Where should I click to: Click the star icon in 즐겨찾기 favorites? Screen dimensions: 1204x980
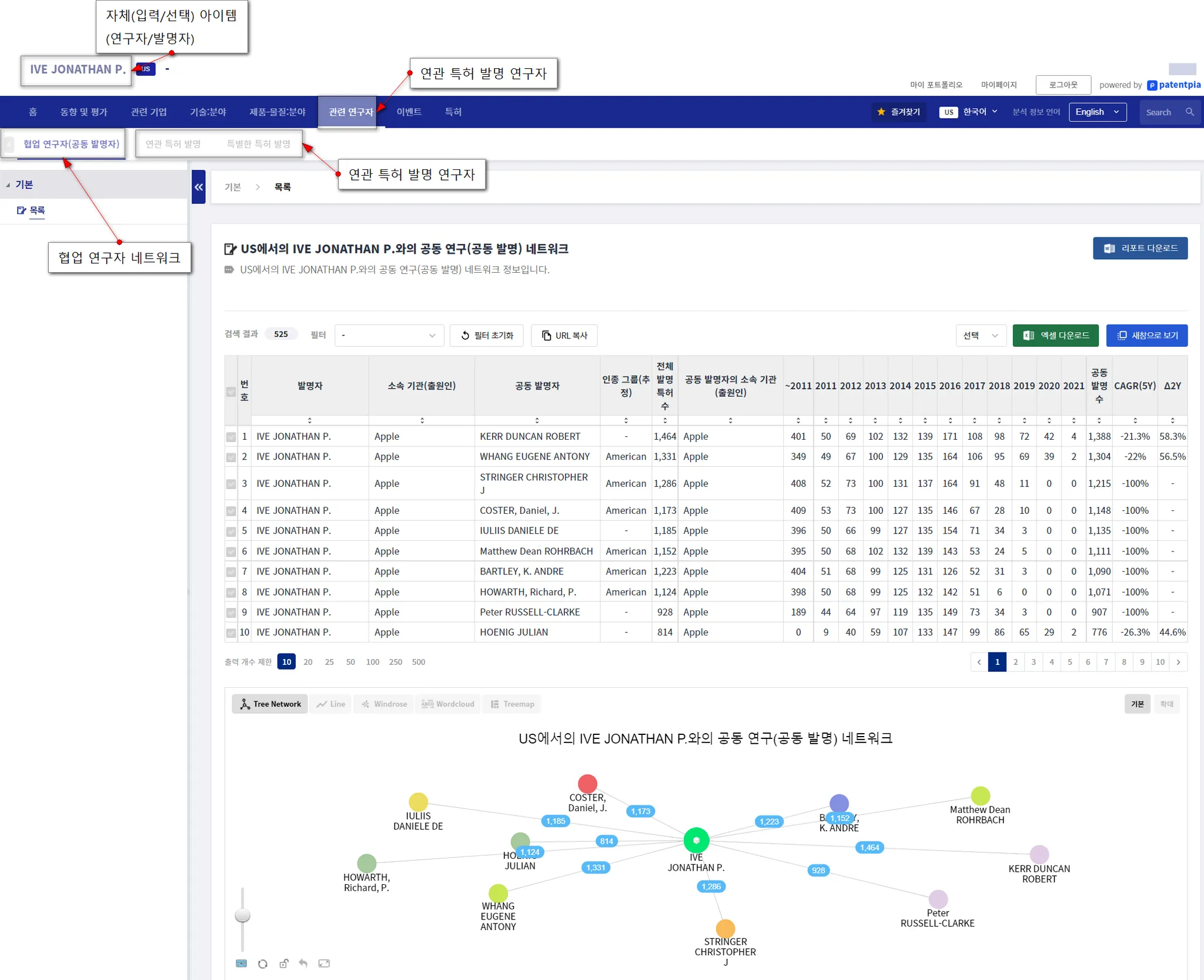(881, 112)
